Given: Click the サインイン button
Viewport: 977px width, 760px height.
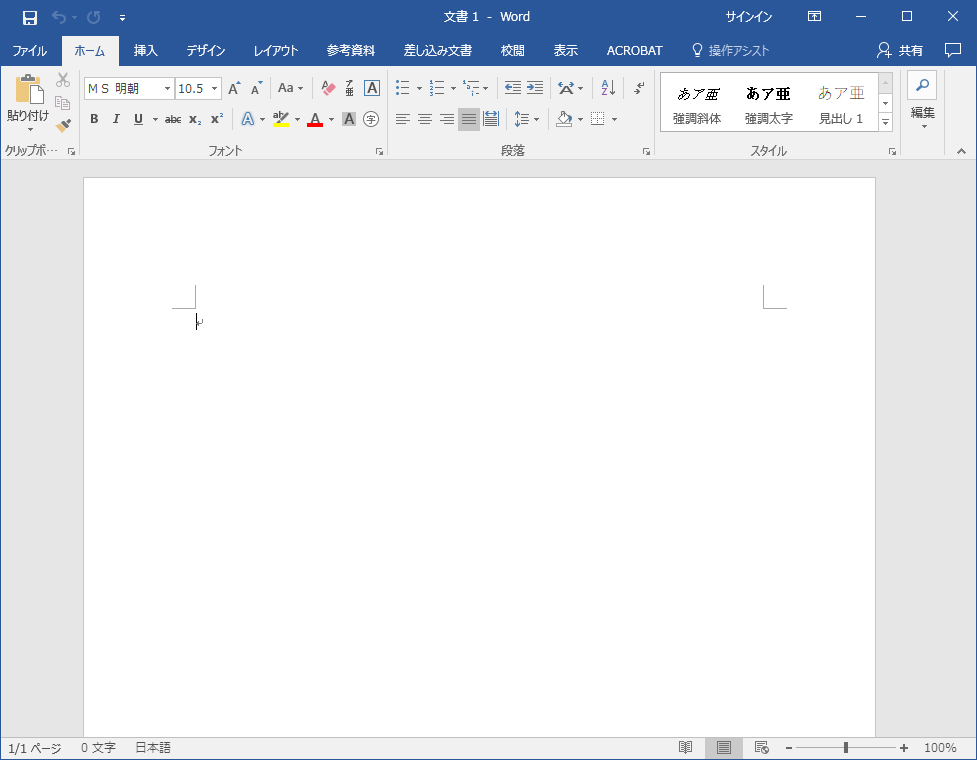Looking at the screenshot, I should tap(748, 17).
